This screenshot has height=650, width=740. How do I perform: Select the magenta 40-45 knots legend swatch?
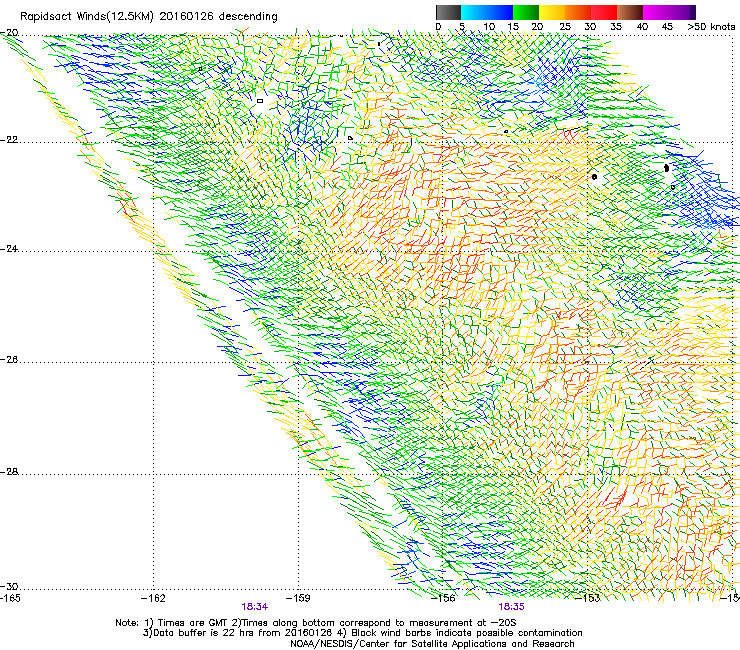[x=656, y=12]
